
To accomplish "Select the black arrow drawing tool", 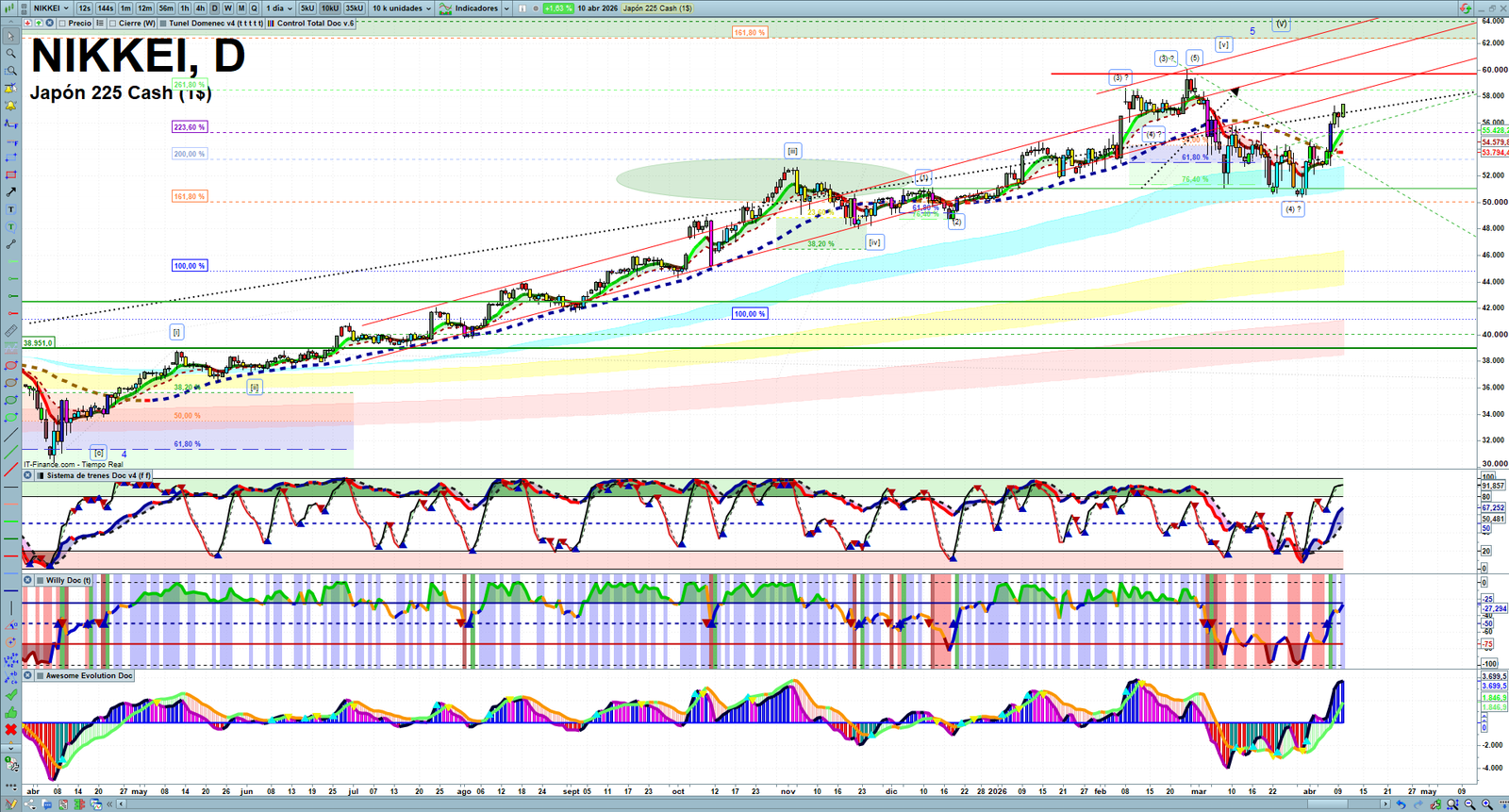I will [x=10, y=192].
